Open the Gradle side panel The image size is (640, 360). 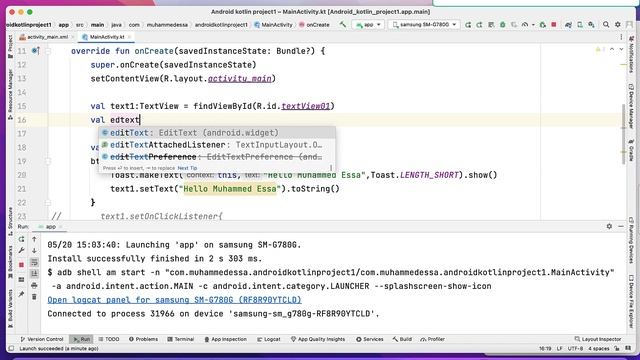(x=631, y=150)
